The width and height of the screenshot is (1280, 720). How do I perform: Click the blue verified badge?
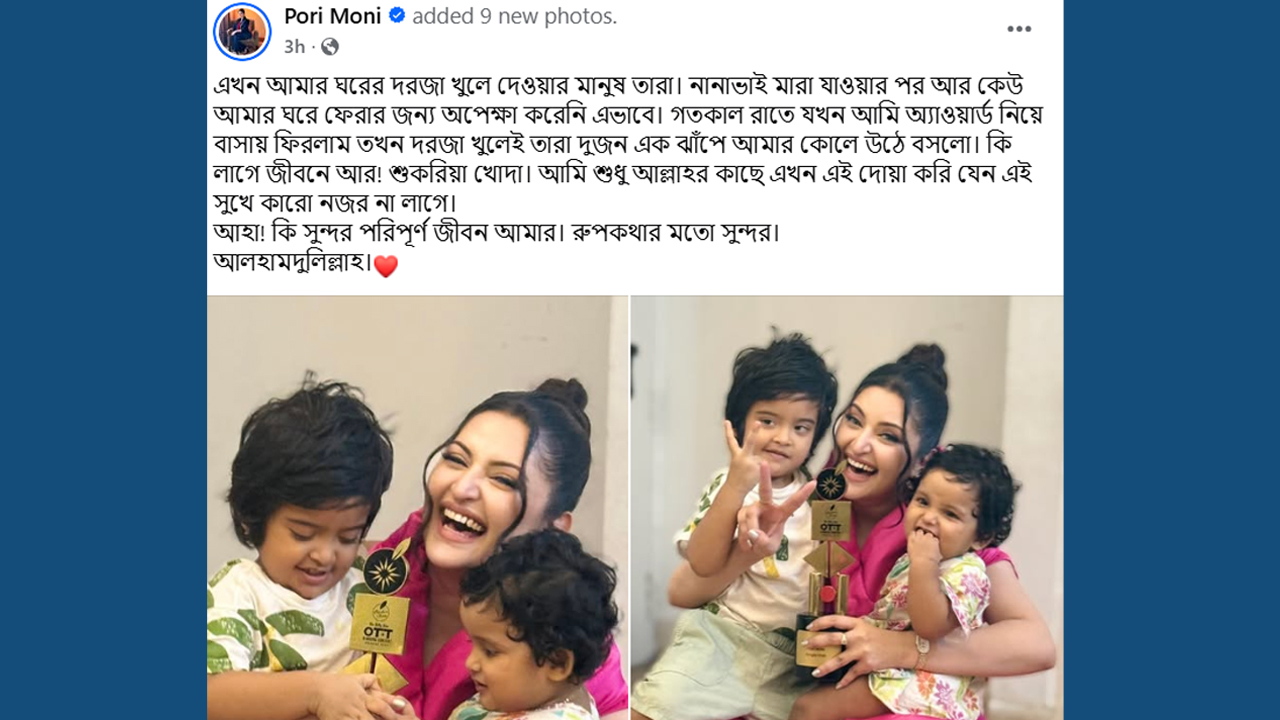397,15
